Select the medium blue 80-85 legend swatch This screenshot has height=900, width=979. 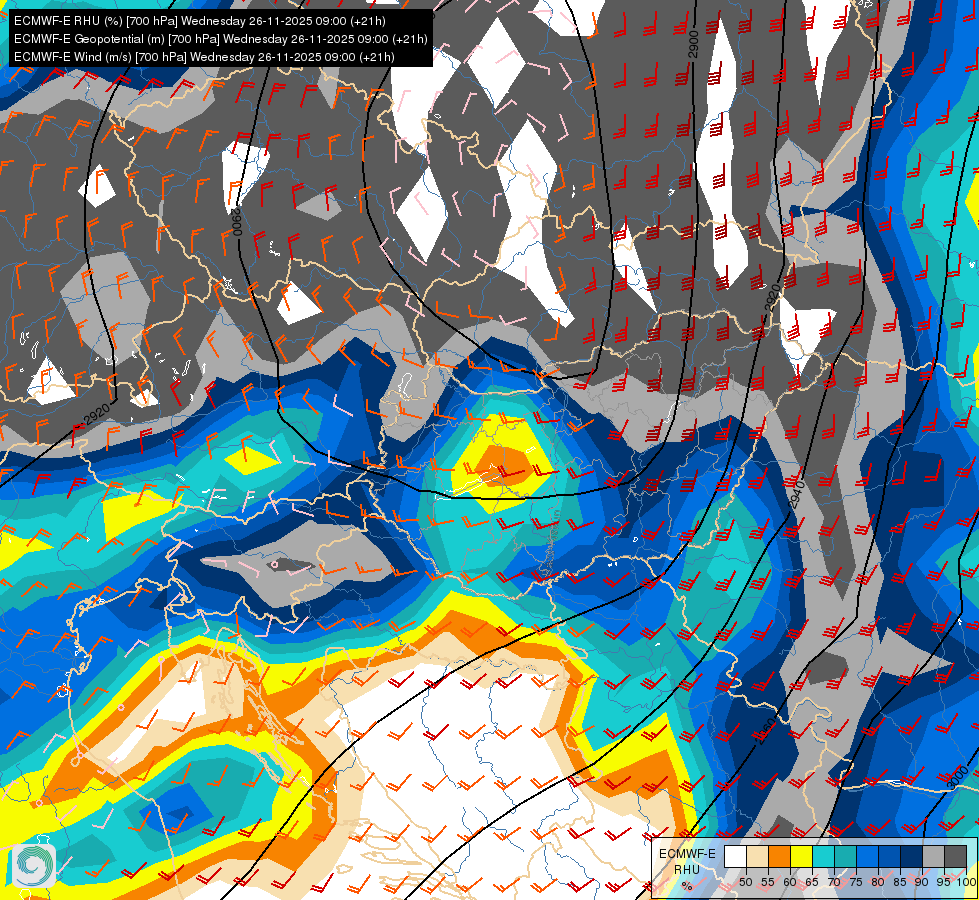coord(890,856)
